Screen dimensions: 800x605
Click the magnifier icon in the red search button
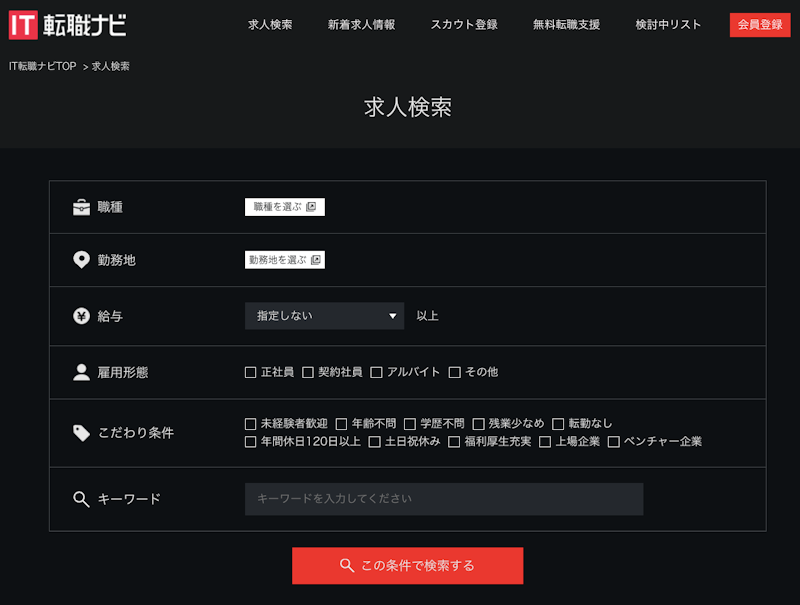(347, 565)
